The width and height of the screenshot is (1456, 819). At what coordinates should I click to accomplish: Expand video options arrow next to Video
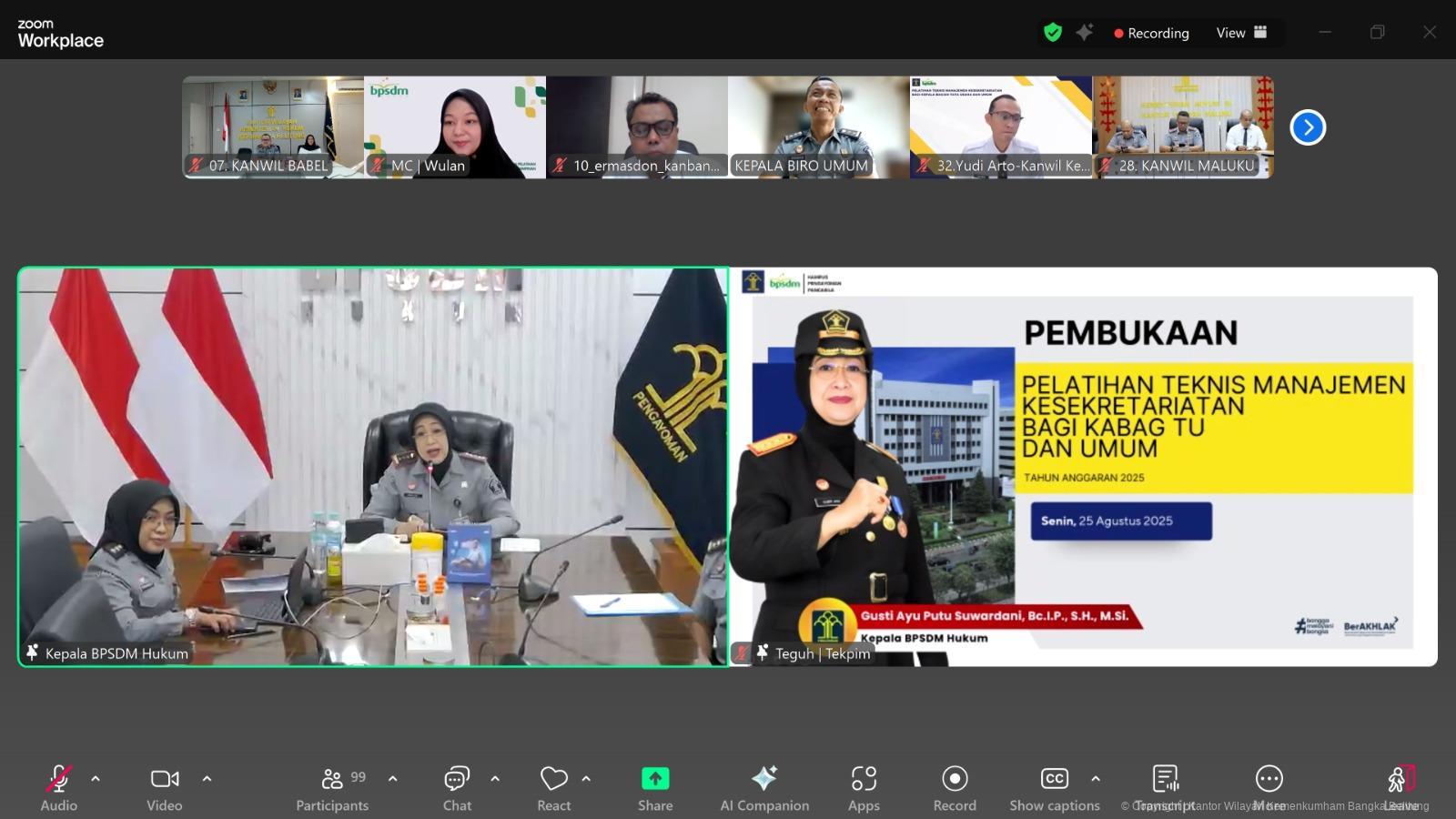[x=207, y=779]
